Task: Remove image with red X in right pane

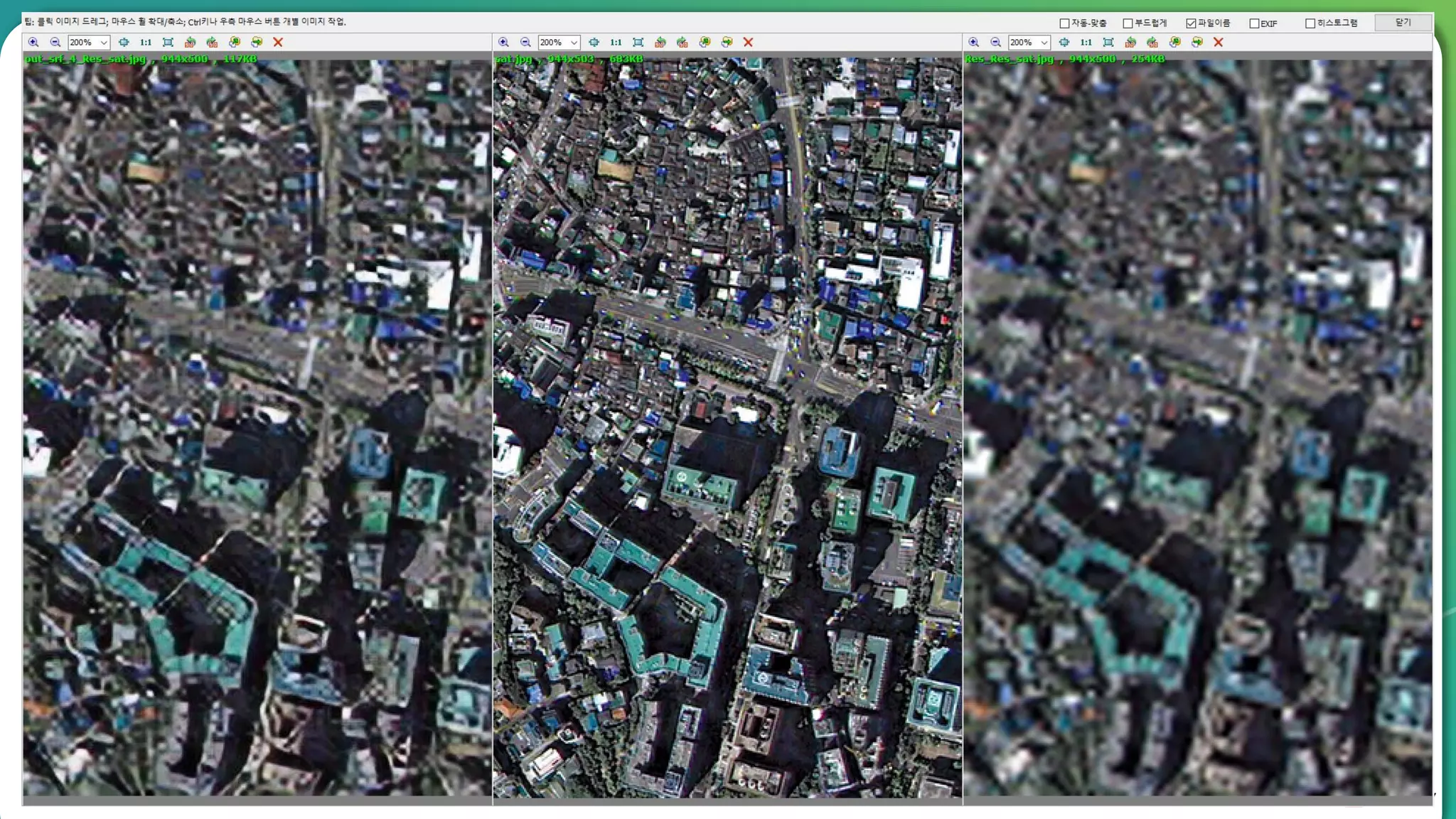Action: point(1219,43)
